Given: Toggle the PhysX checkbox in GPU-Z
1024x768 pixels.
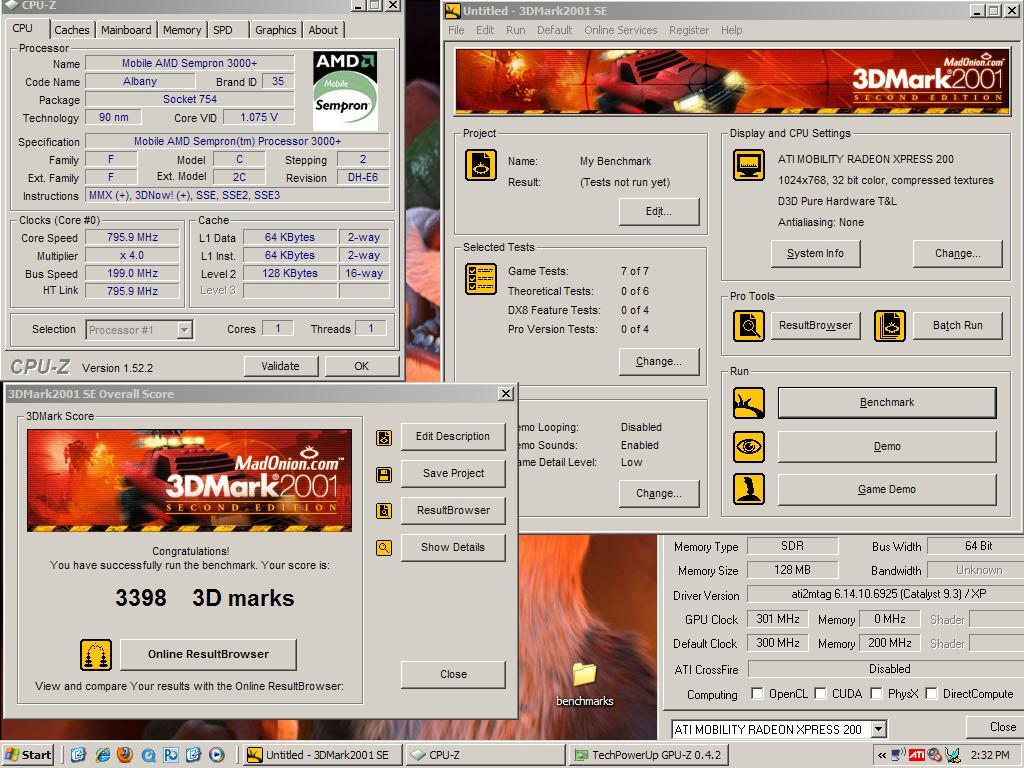Looking at the screenshot, I should coord(876,694).
